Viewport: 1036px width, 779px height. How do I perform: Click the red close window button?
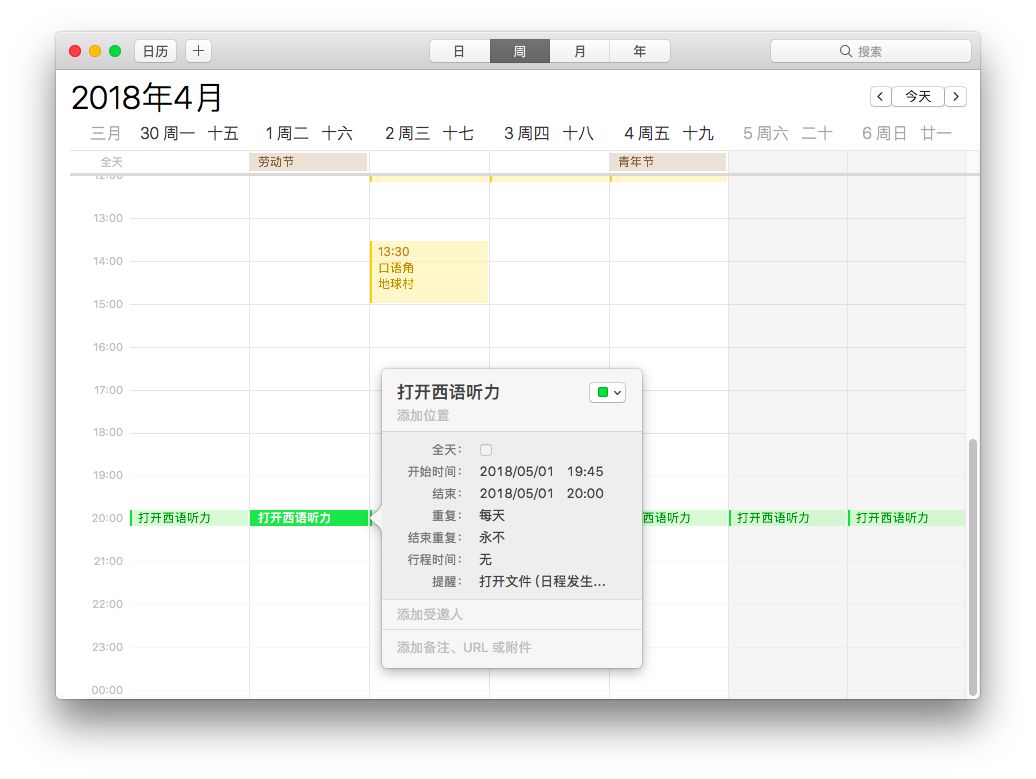[75, 51]
